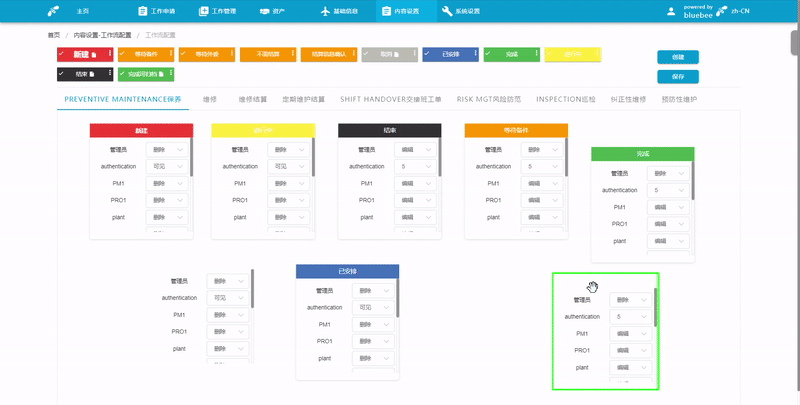
Task: Click the scrollbar inside the orange 等待备件 card
Action: (568, 160)
